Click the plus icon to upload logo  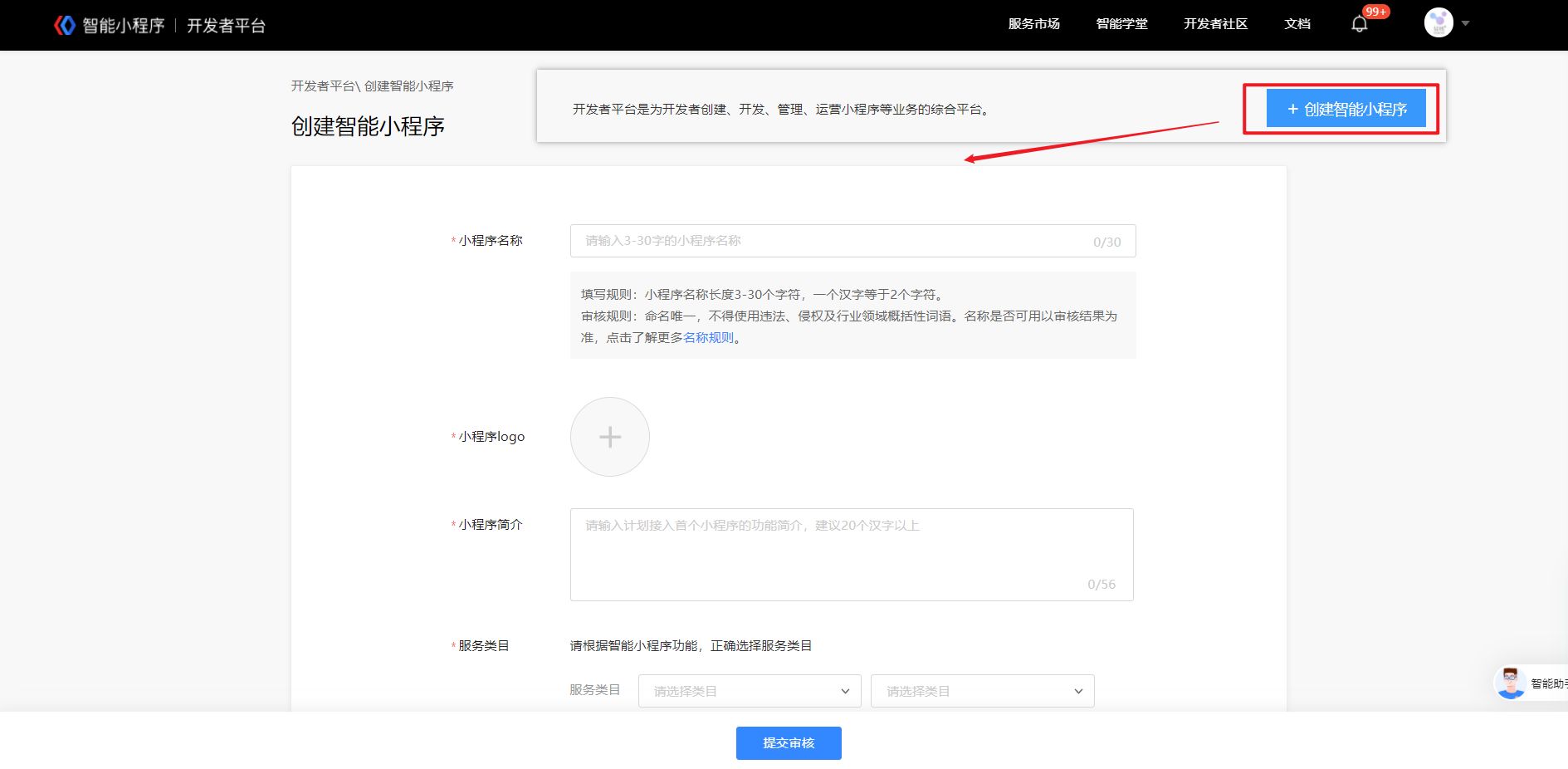610,437
